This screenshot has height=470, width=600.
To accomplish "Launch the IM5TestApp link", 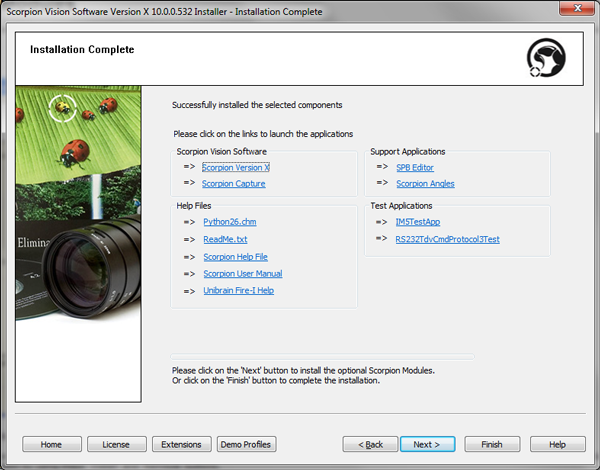I will (417, 222).
